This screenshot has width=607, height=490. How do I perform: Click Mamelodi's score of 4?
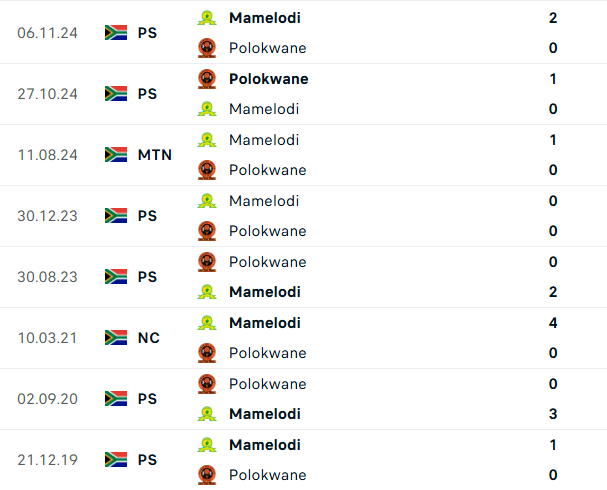click(553, 323)
